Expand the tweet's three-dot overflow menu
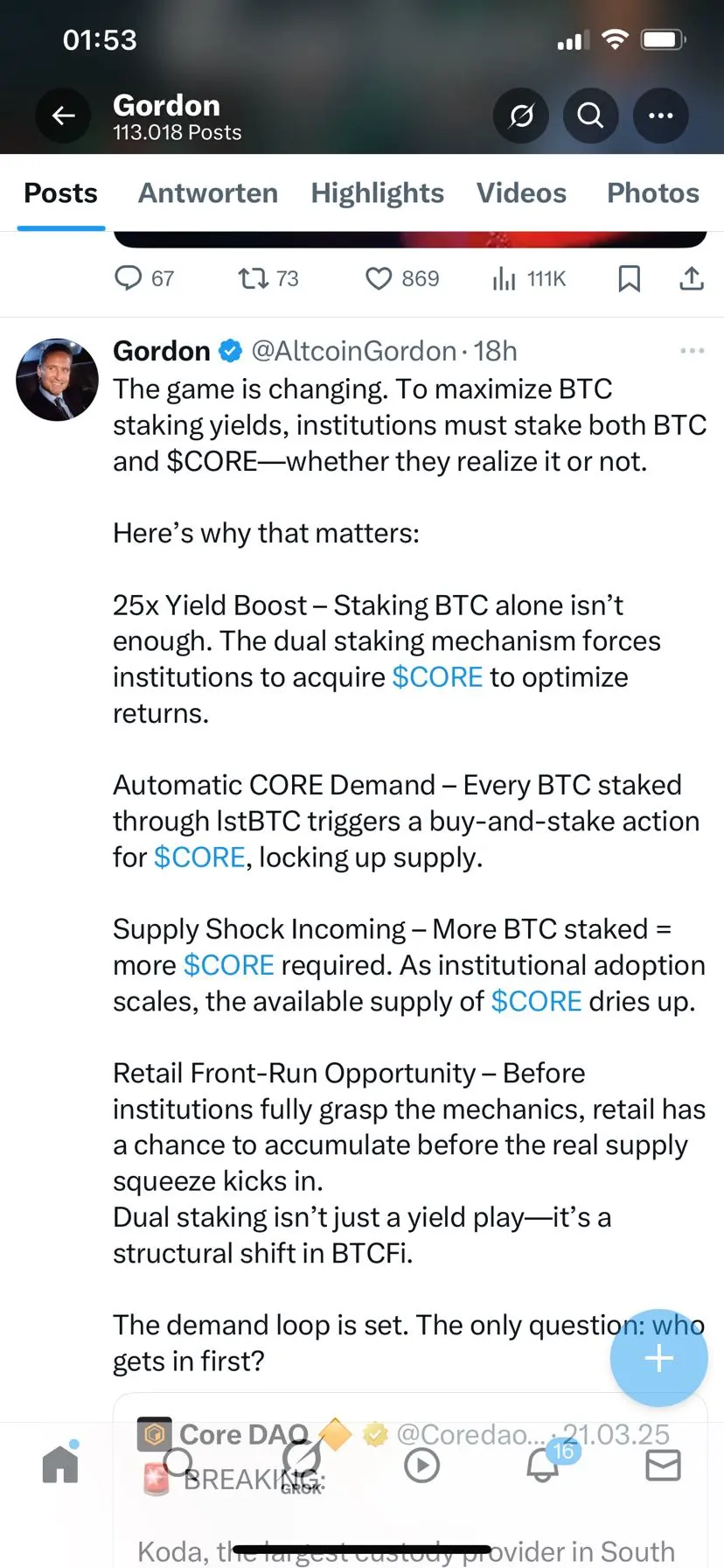The height and width of the screenshot is (1568, 724). [x=692, y=351]
